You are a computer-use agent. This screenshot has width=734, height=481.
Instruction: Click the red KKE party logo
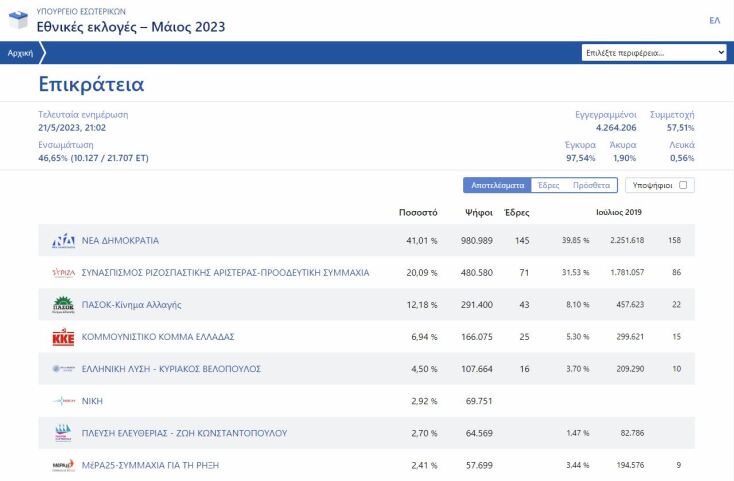(63, 337)
